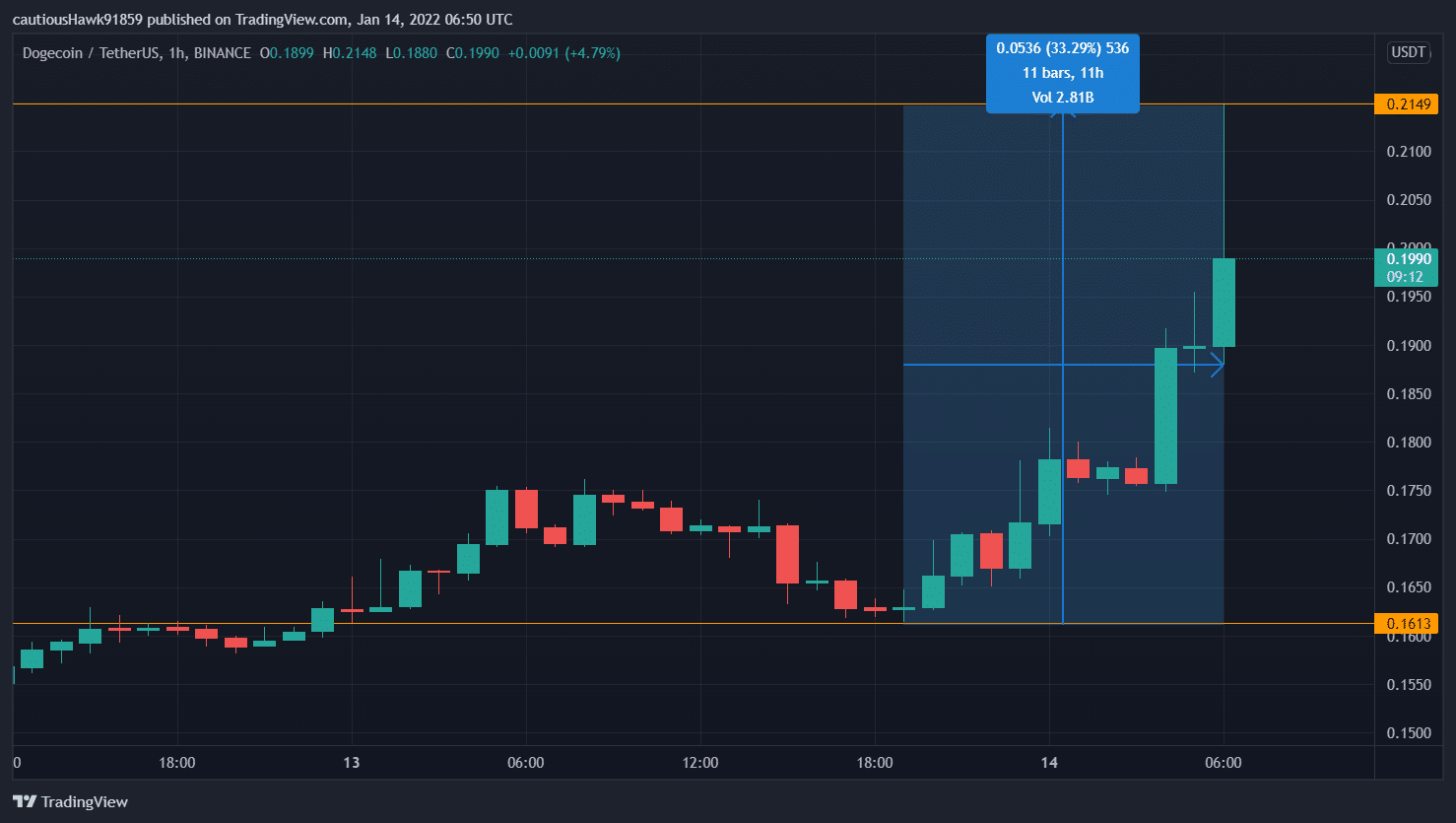Click the change value +0.0091 (+4.79%)
1456x823 pixels.
coord(563,53)
